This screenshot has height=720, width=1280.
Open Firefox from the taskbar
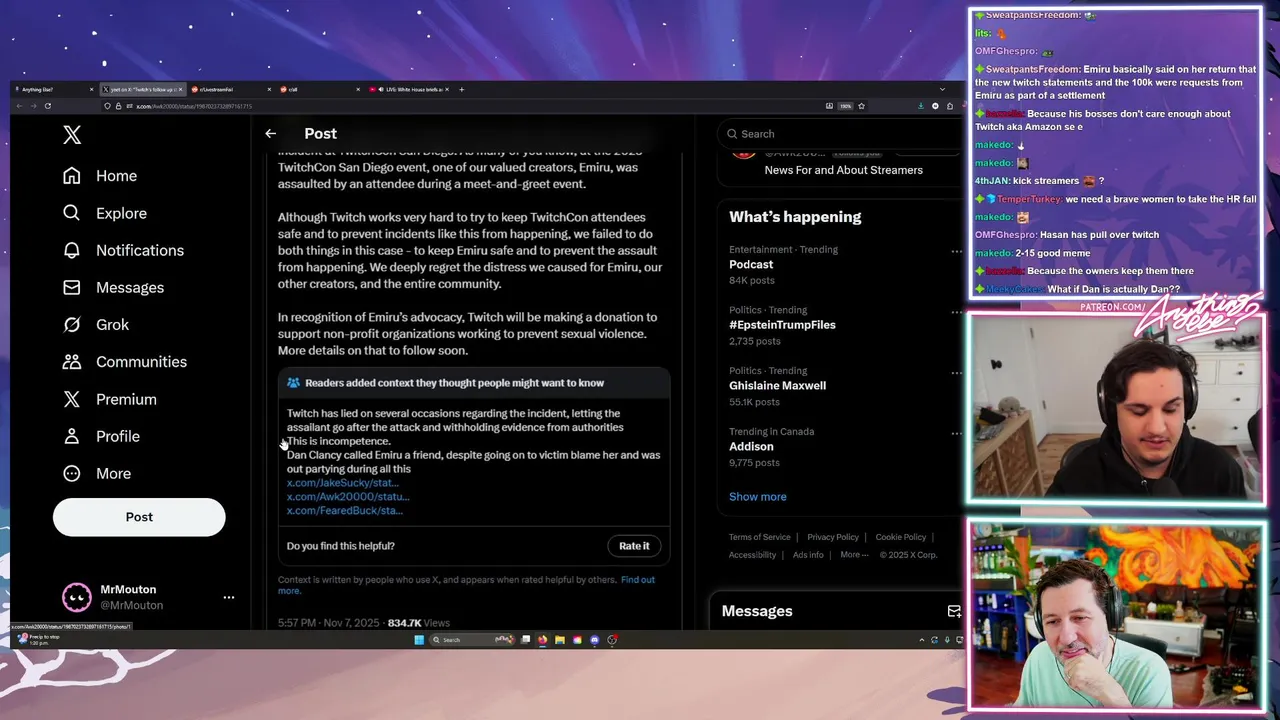point(543,640)
